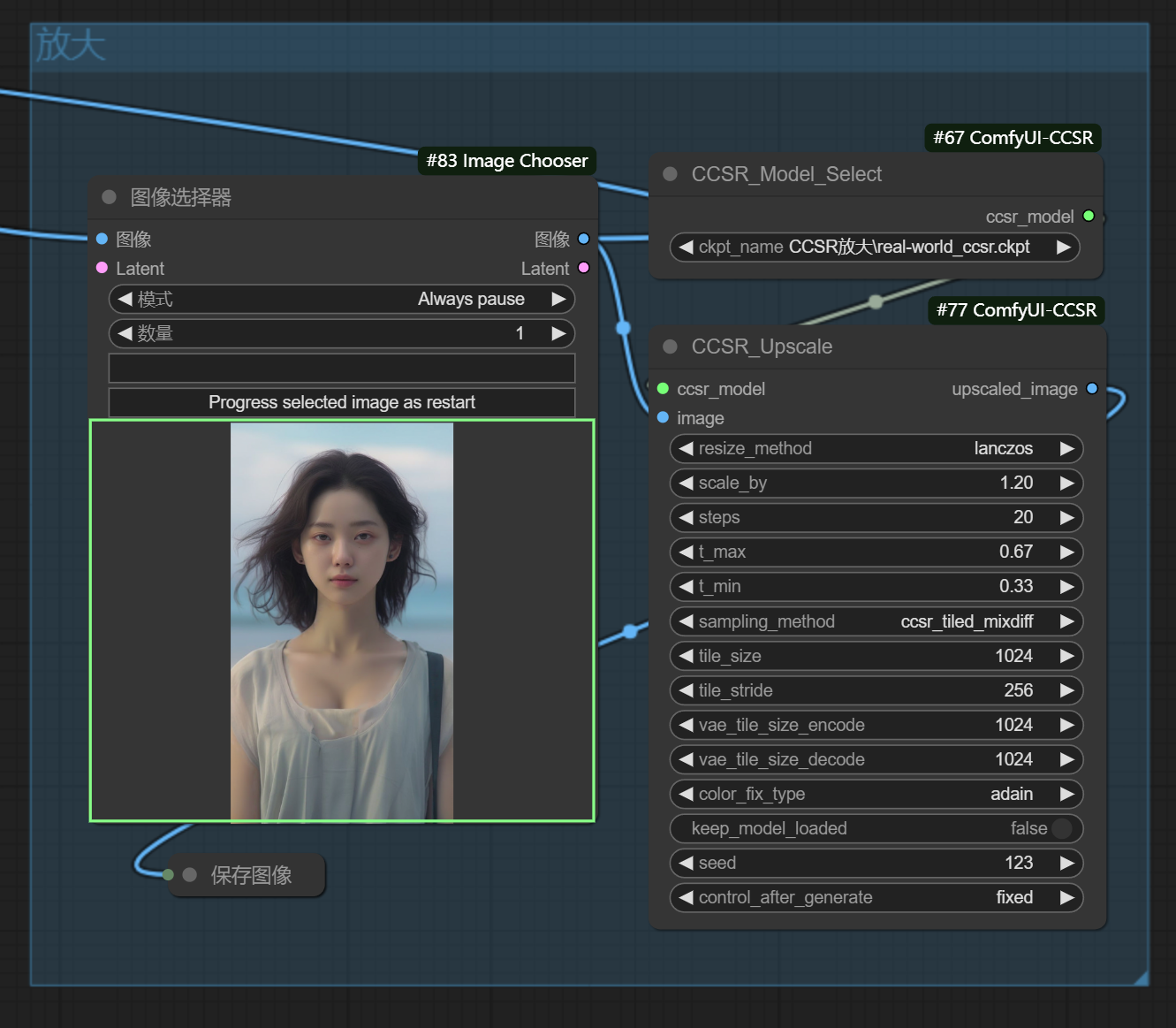This screenshot has width=1176, height=1028.
Task: Click the #67 ComfyUI-CCSR badge
Action: (1013, 138)
